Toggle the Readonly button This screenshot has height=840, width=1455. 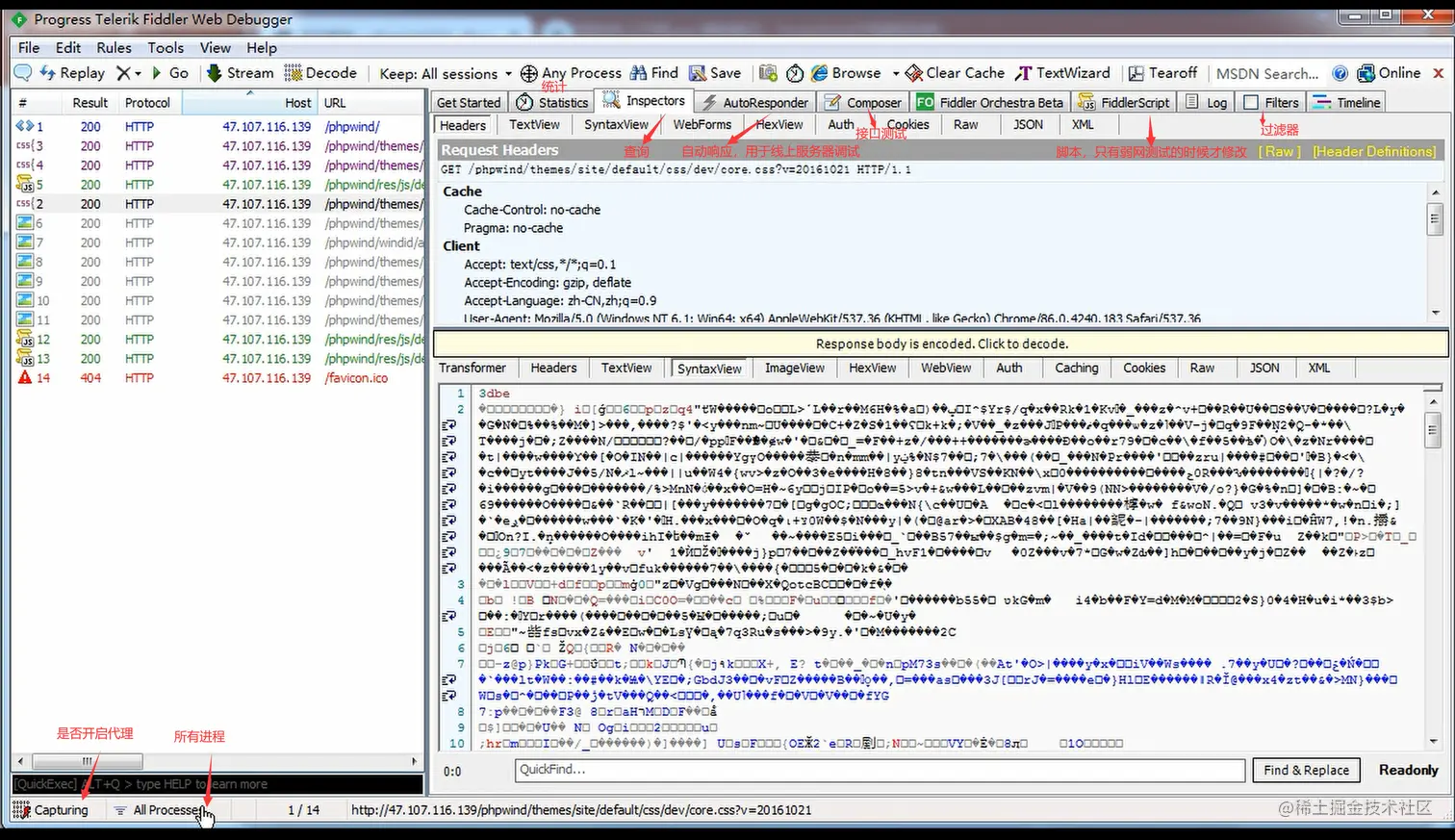(x=1408, y=770)
